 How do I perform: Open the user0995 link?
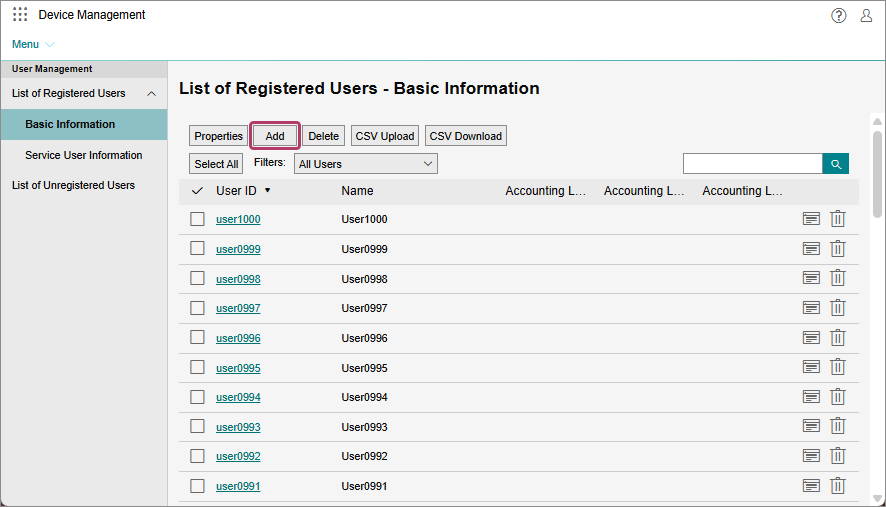(238, 368)
